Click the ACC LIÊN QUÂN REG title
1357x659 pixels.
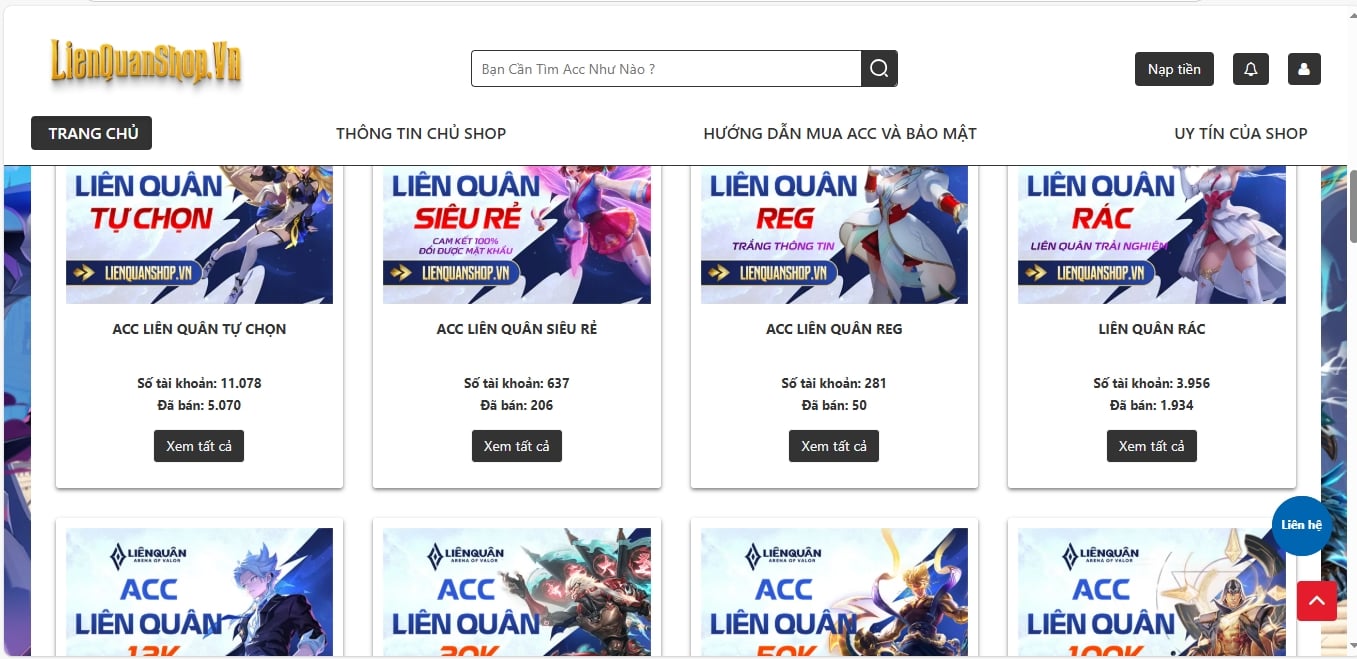click(834, 329)
